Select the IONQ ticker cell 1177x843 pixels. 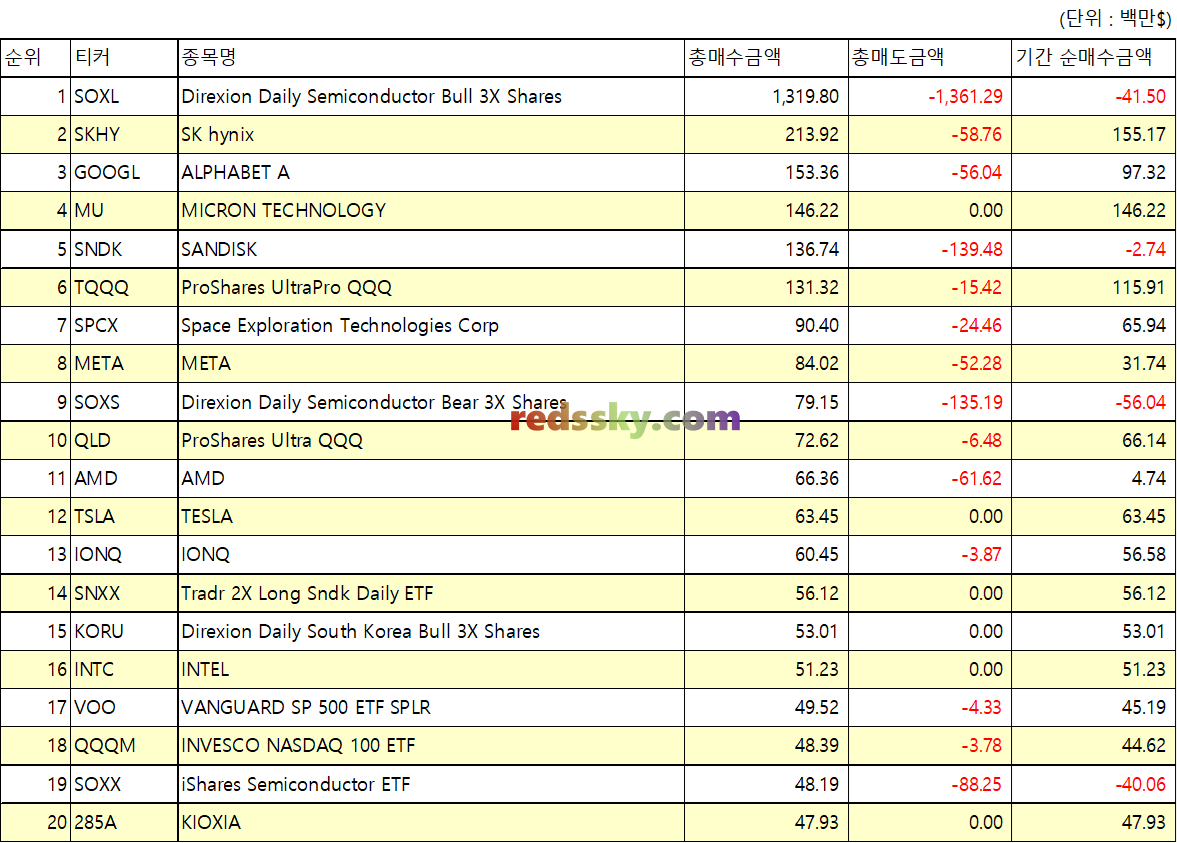point(124,555)
